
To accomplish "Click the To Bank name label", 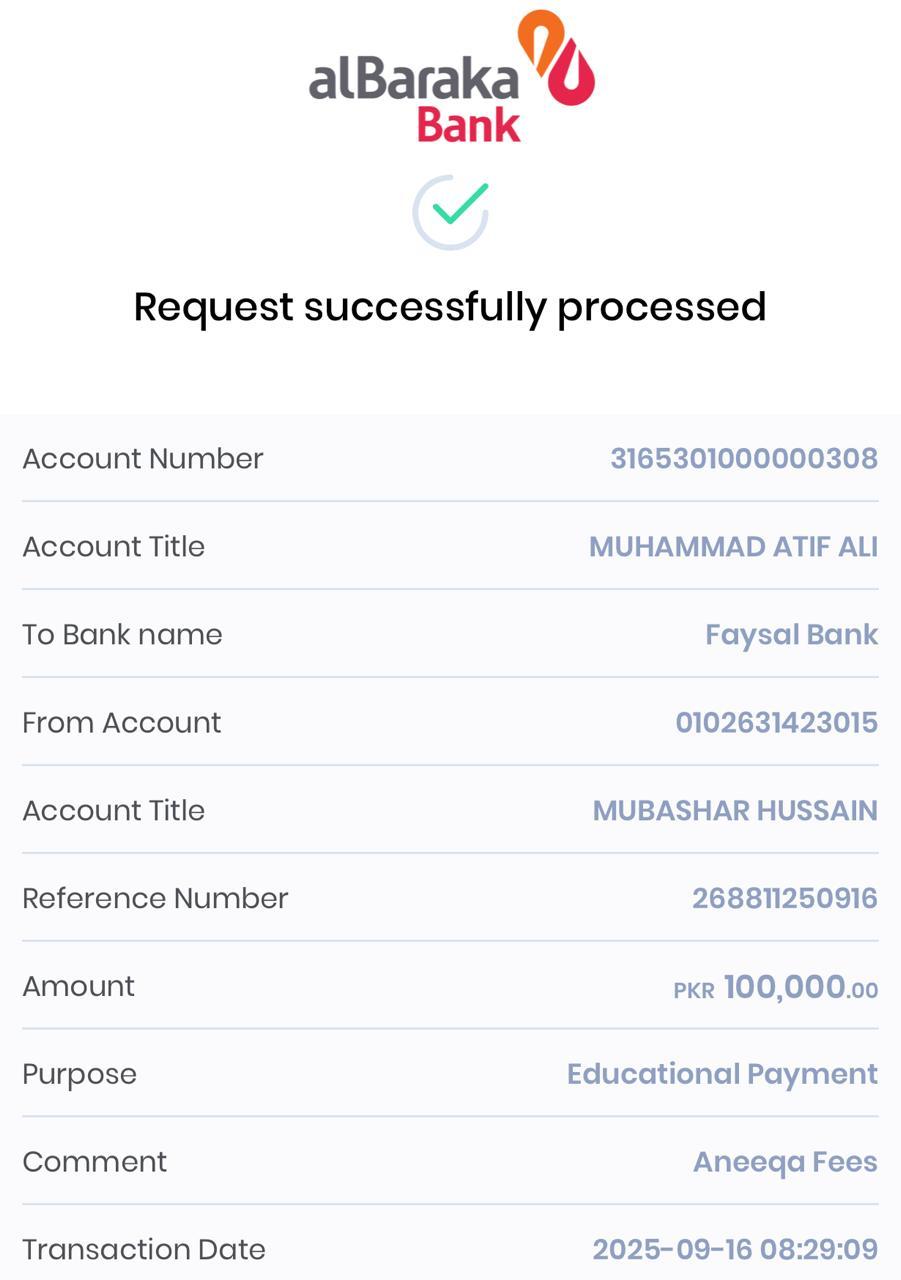I will point(122,635).
